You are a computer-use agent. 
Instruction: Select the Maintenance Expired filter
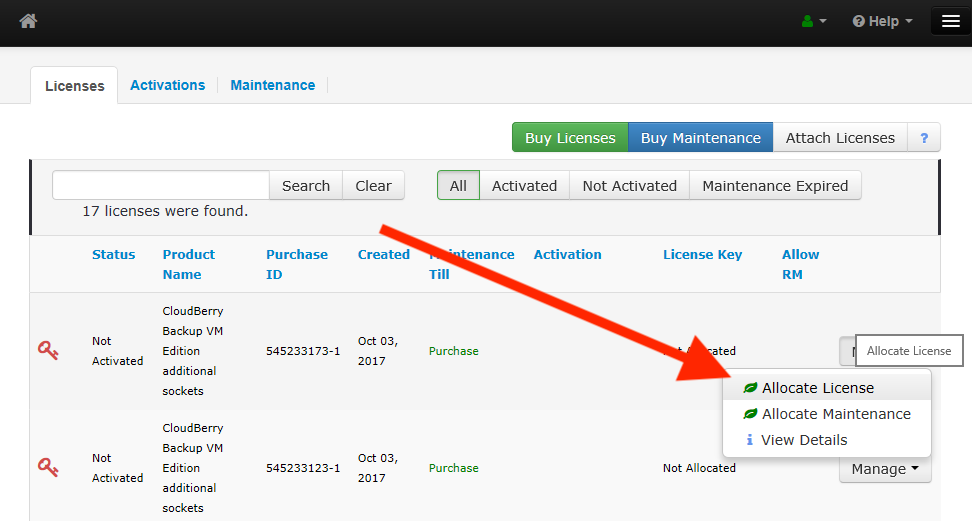[775, 185]
